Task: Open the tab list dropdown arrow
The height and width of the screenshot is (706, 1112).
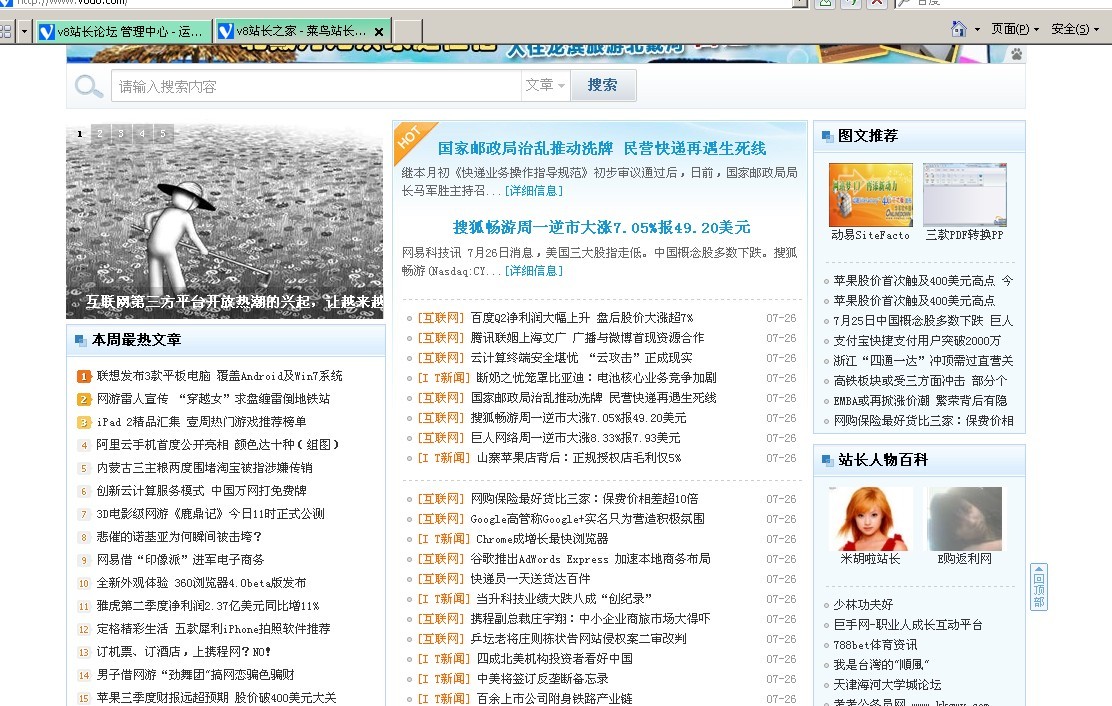Action: (25, 31)
